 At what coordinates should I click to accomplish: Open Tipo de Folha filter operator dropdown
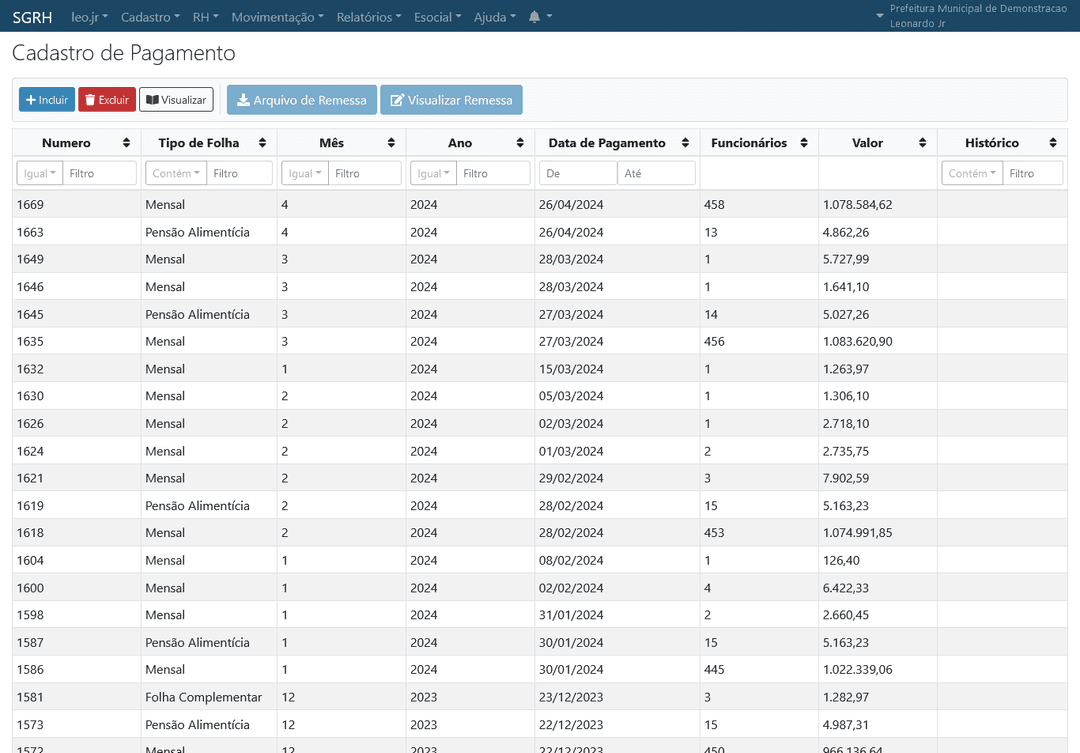click(176, 173)
